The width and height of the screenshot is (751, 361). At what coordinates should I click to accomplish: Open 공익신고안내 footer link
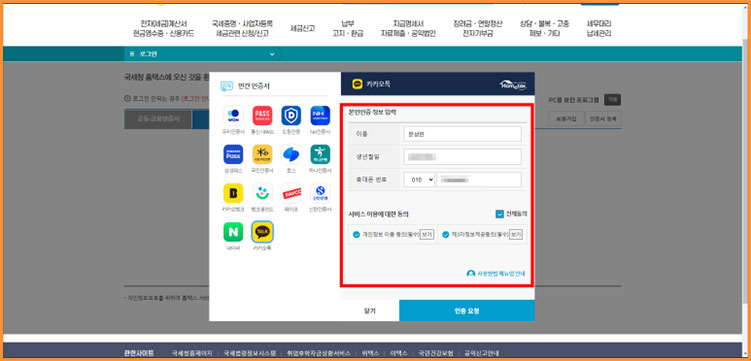(x=481, y=353)
